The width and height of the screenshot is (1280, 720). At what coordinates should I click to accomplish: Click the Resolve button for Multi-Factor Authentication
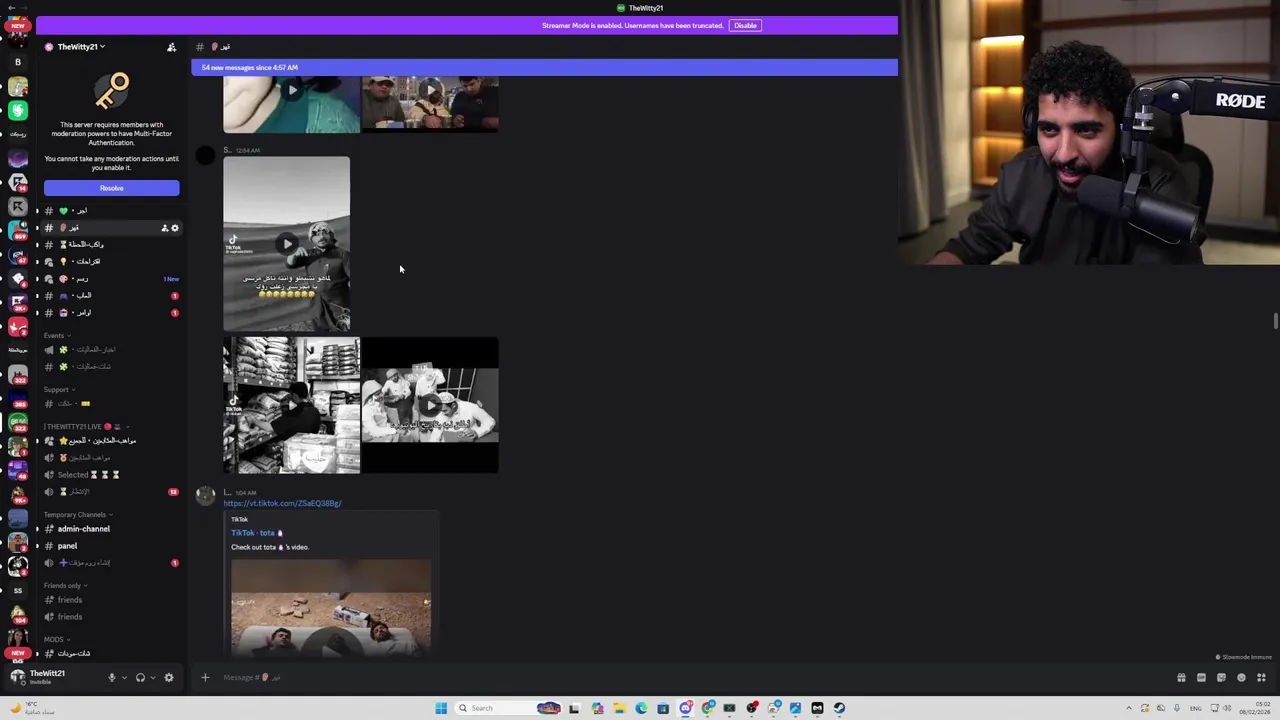111,188
